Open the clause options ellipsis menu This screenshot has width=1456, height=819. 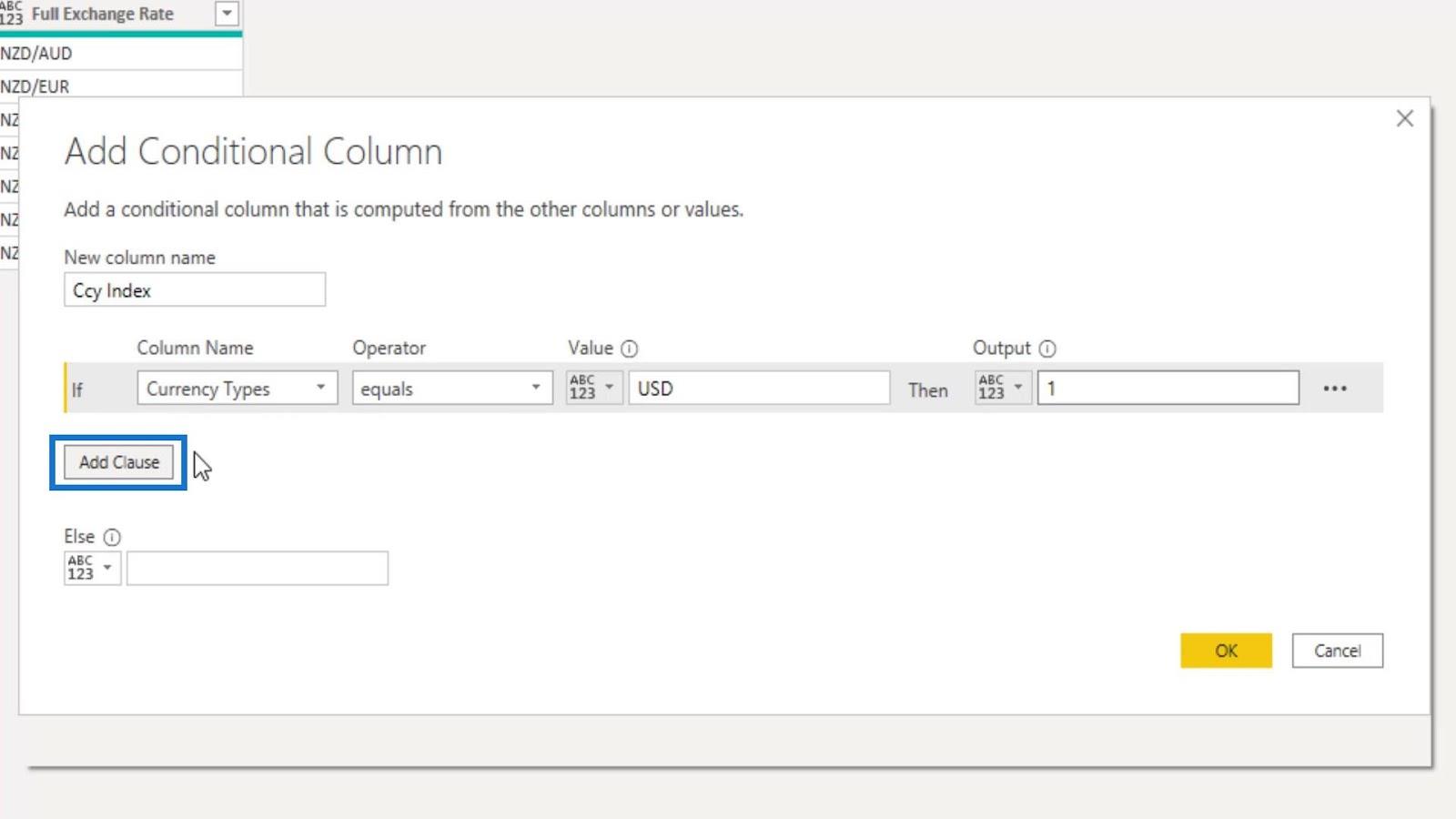pyautogui.click(x=1335, y=389)
